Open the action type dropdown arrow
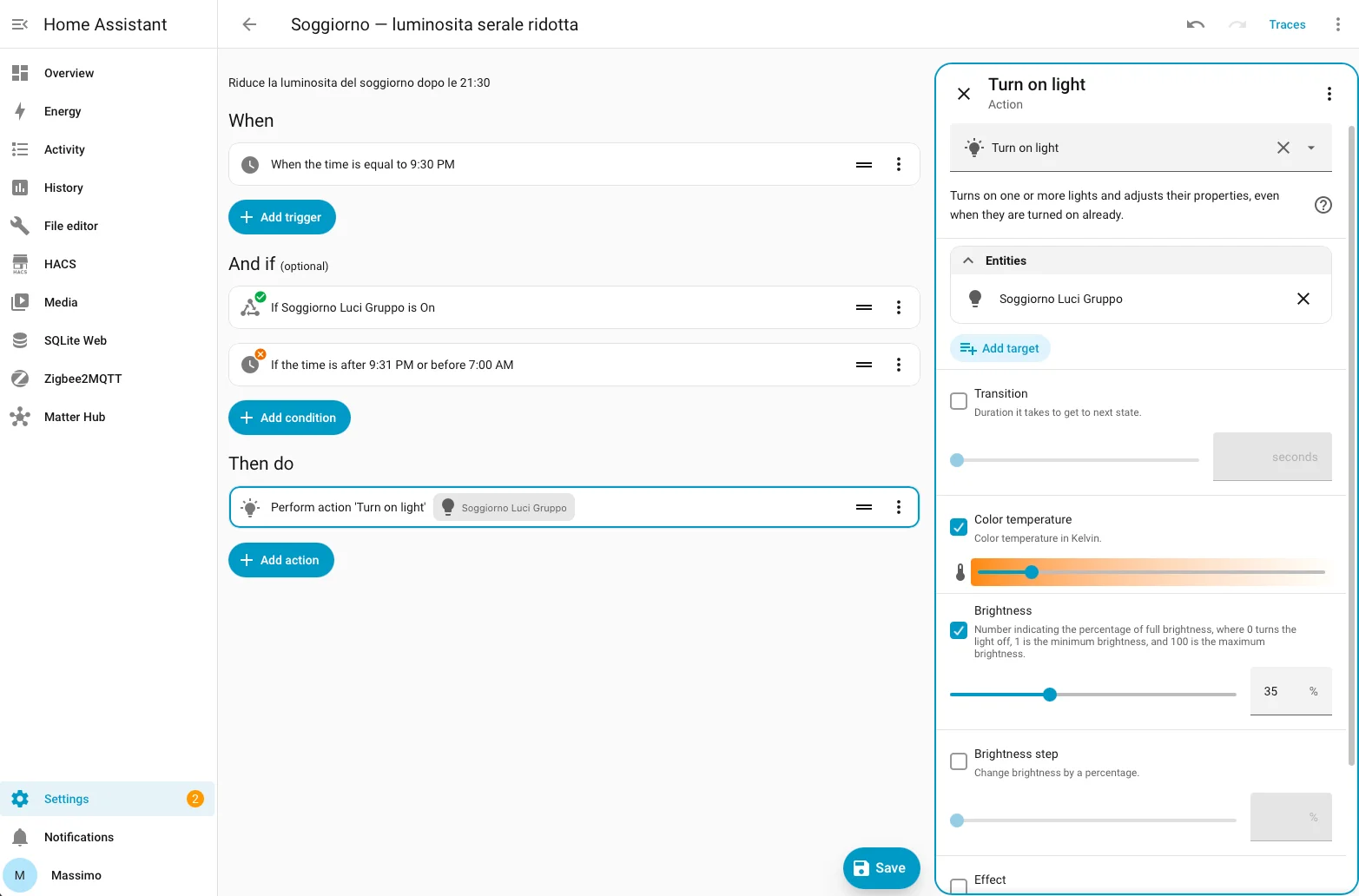 (x=1311, y=148)
